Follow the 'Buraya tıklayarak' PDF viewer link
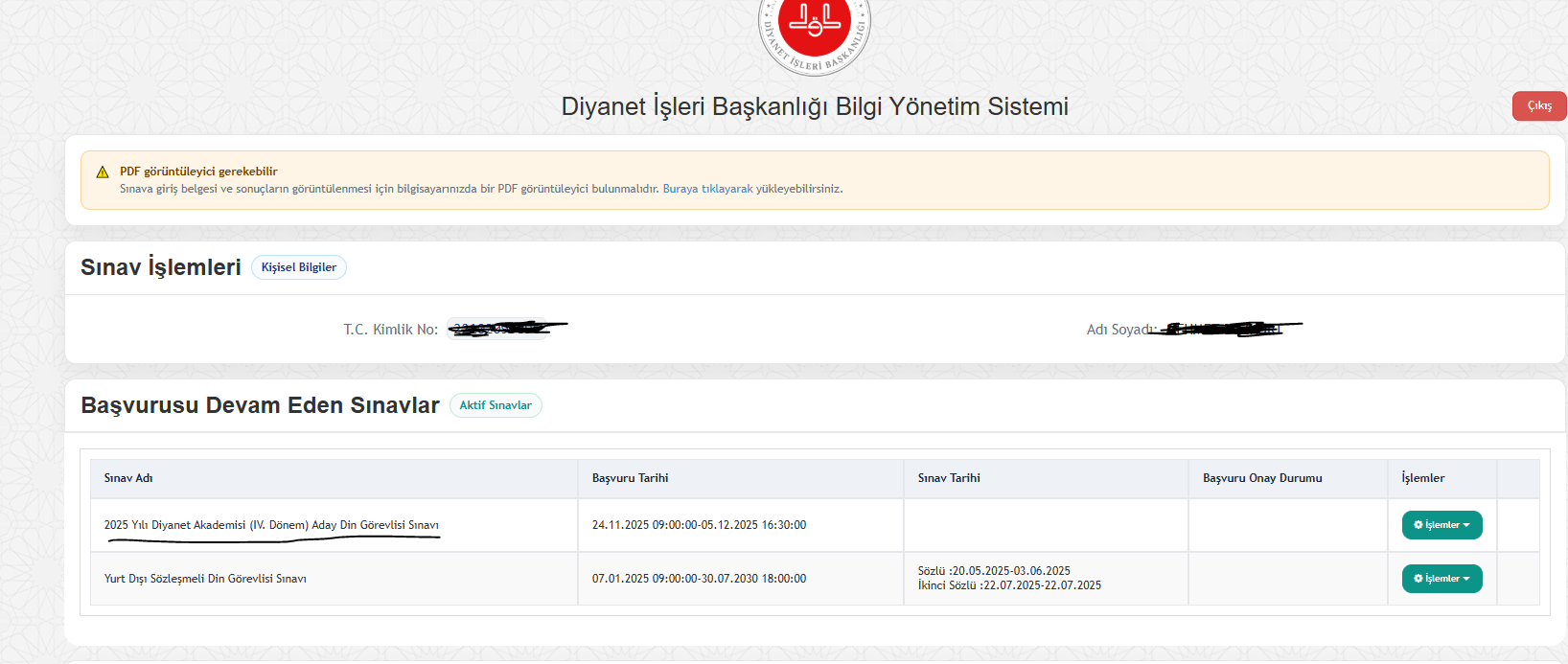The image size is (1568, 664). 707,189
